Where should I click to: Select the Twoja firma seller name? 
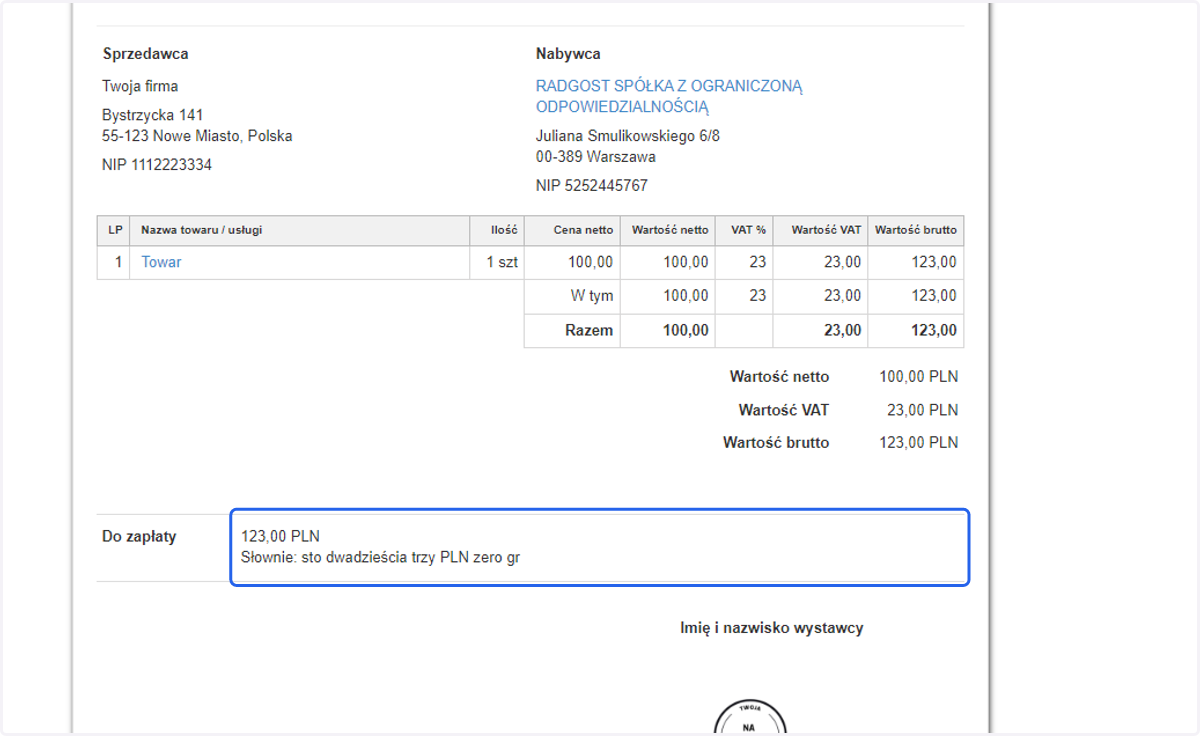click(x=140, y=86)
